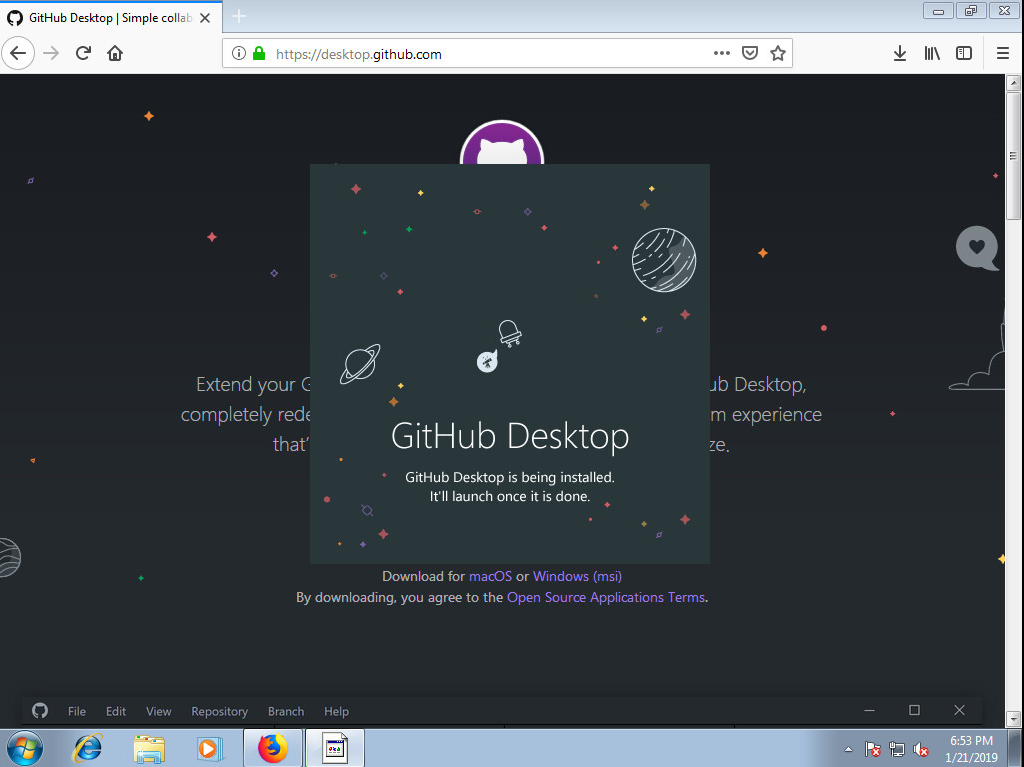Viewport: 1024px width, 767px height.
Task: Save page to Pocket
Action: (x=749, y=54)
